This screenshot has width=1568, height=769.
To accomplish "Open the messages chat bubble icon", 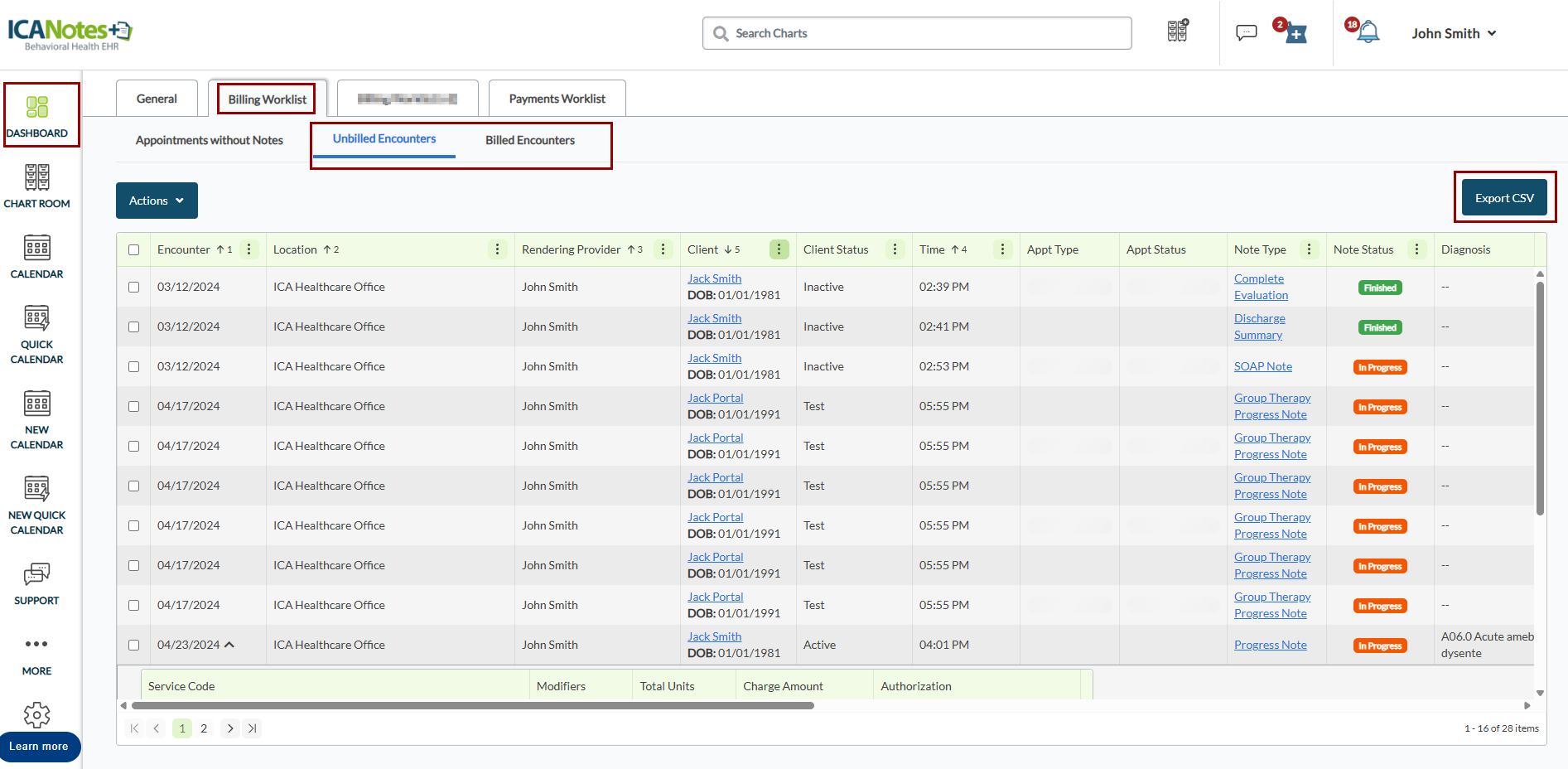I will [x=1246, y=33].
